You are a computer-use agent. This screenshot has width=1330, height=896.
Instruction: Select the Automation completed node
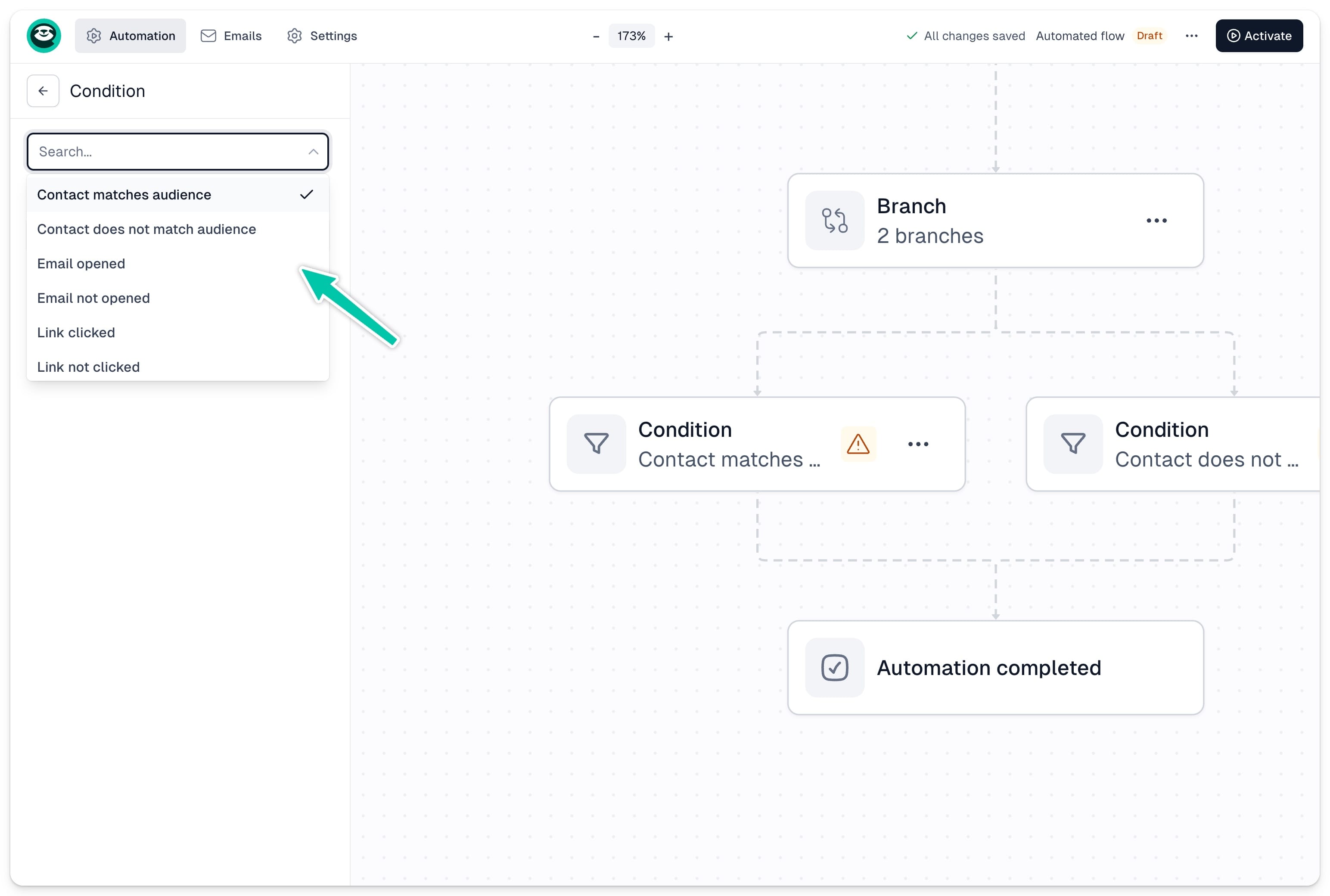point(995,667)
